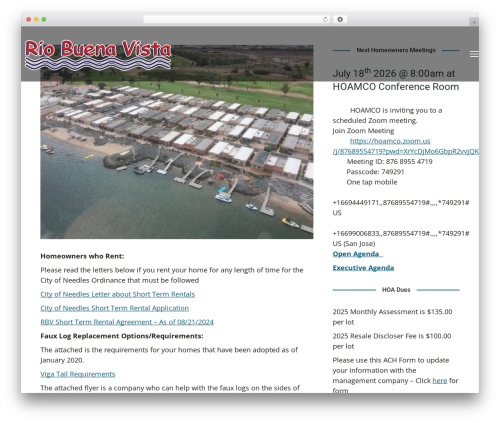500x423 pixels.
Task: Click the aerial community photo
Action: (x=177, y=142)
